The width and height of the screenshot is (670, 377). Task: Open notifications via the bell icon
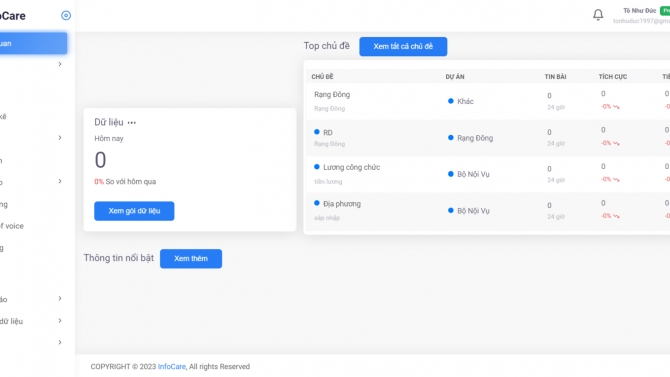598,15
